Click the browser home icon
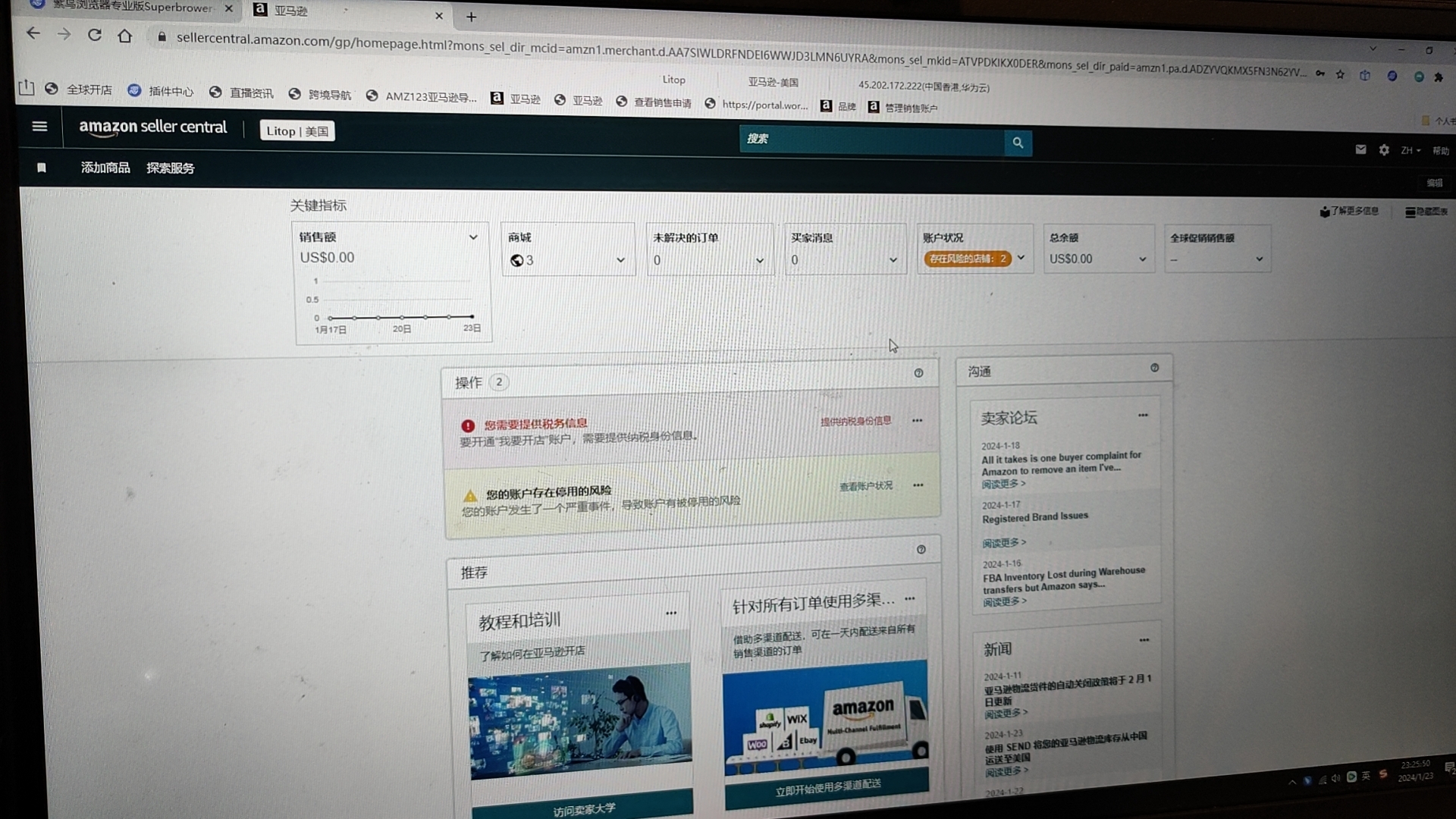Image resolution: width=1456 pixels, height=819 pixels. coord(125,36)
